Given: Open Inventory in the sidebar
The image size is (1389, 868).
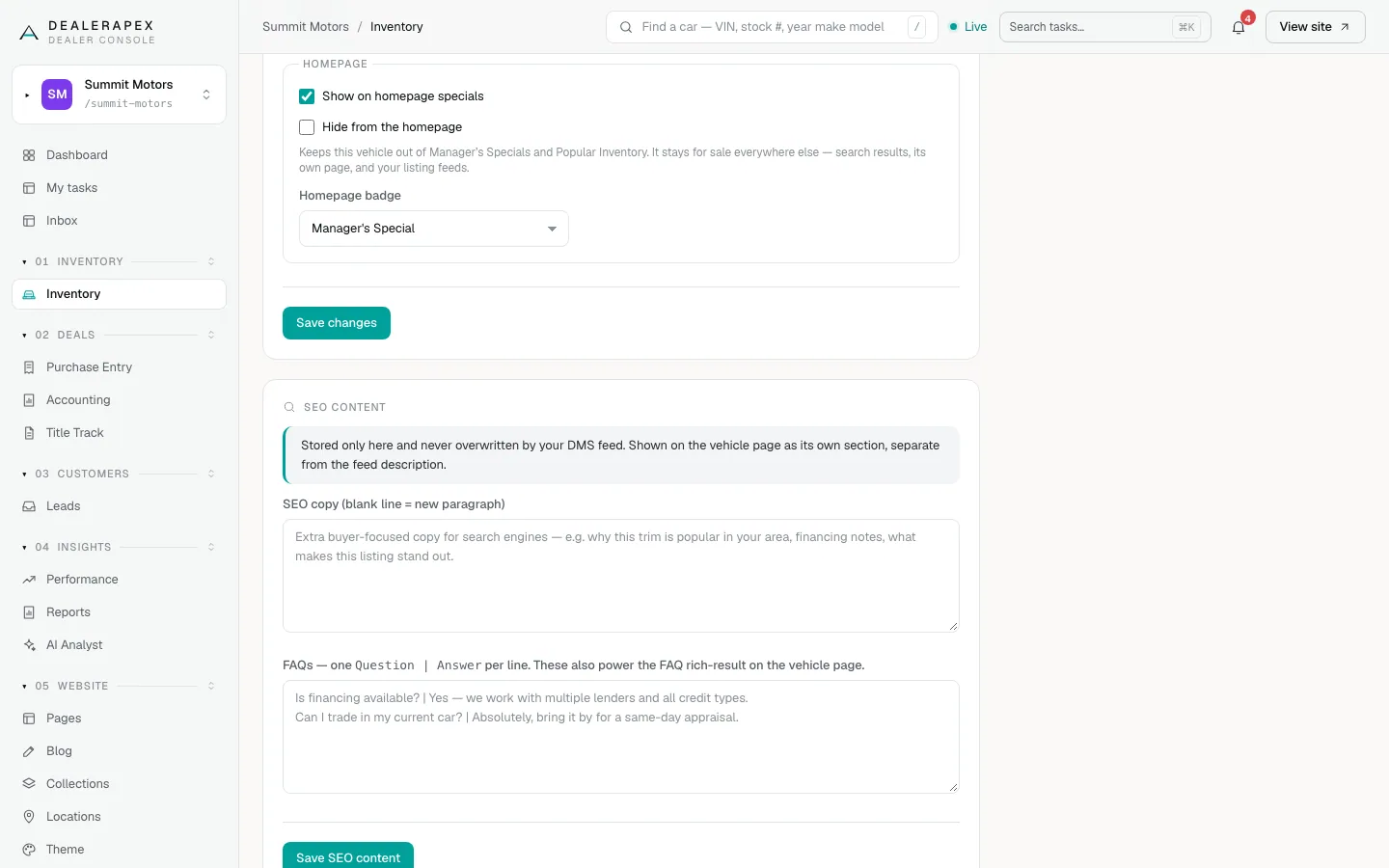Looking at the screenshot, I should [119, 294].
